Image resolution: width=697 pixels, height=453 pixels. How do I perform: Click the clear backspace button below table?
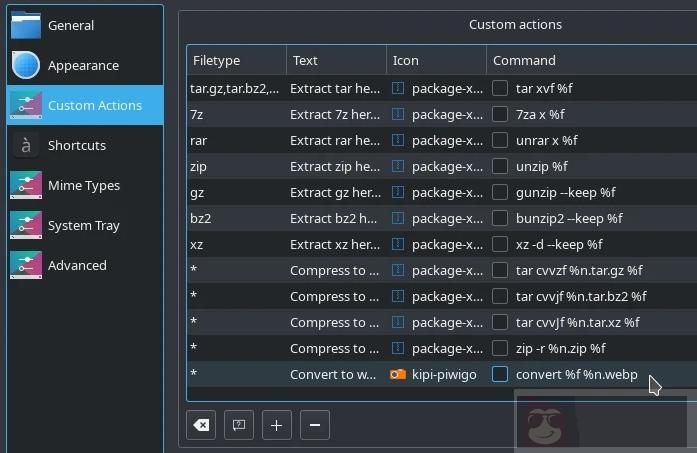click(x=201, y=425)
